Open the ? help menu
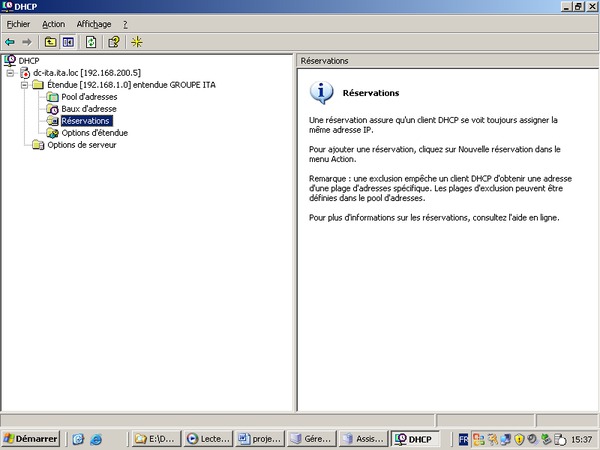 tap(125, 23)
